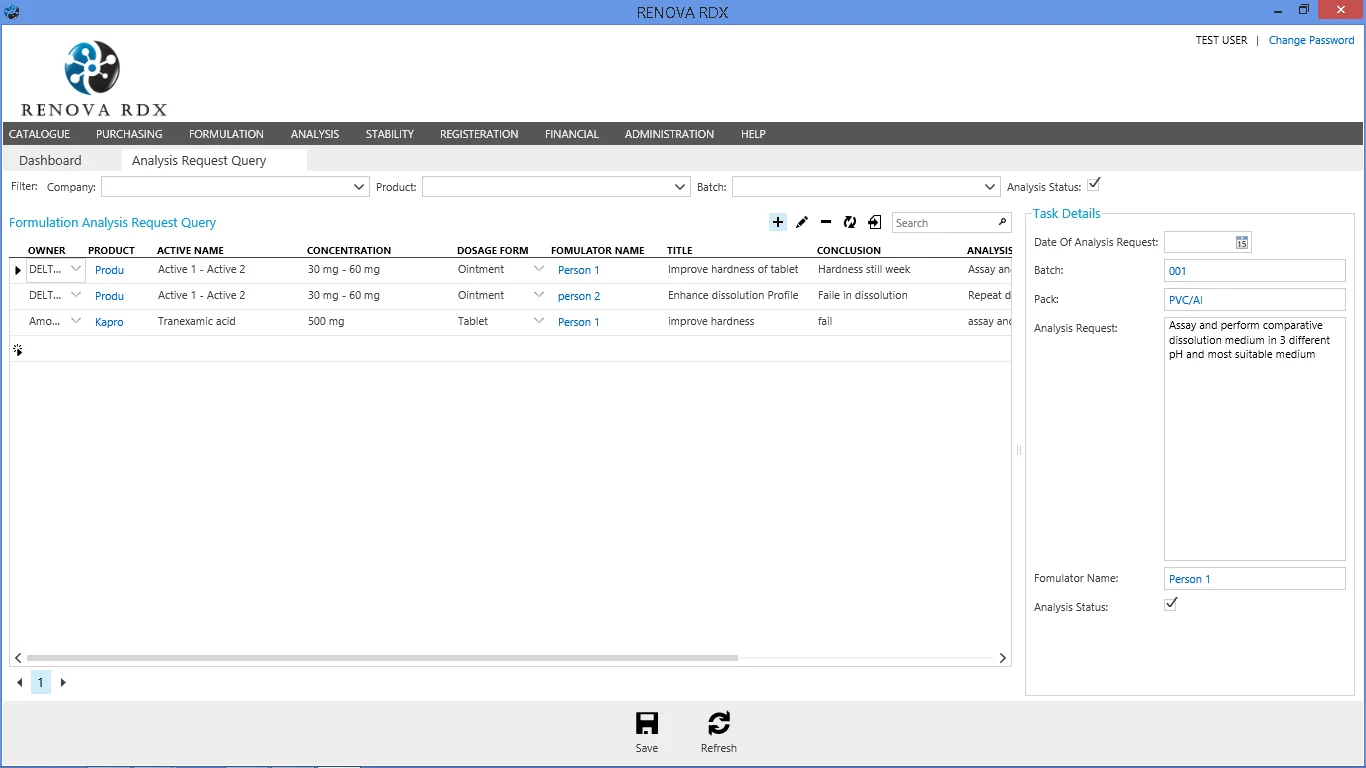Toggle the Analysis Status filter checkbox
Screen dimensions: 1366x768
[x=1094, y=184]
